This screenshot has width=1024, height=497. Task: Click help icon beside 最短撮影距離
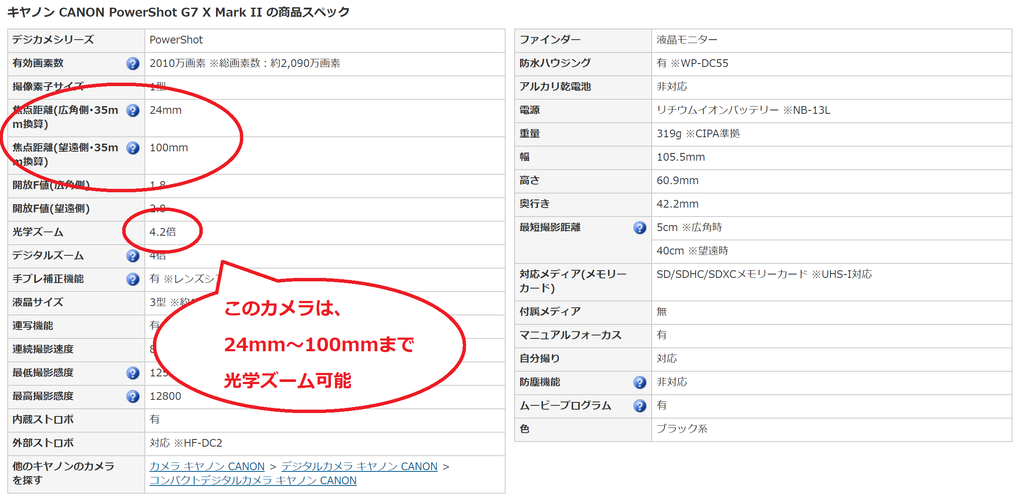(639, 228)
